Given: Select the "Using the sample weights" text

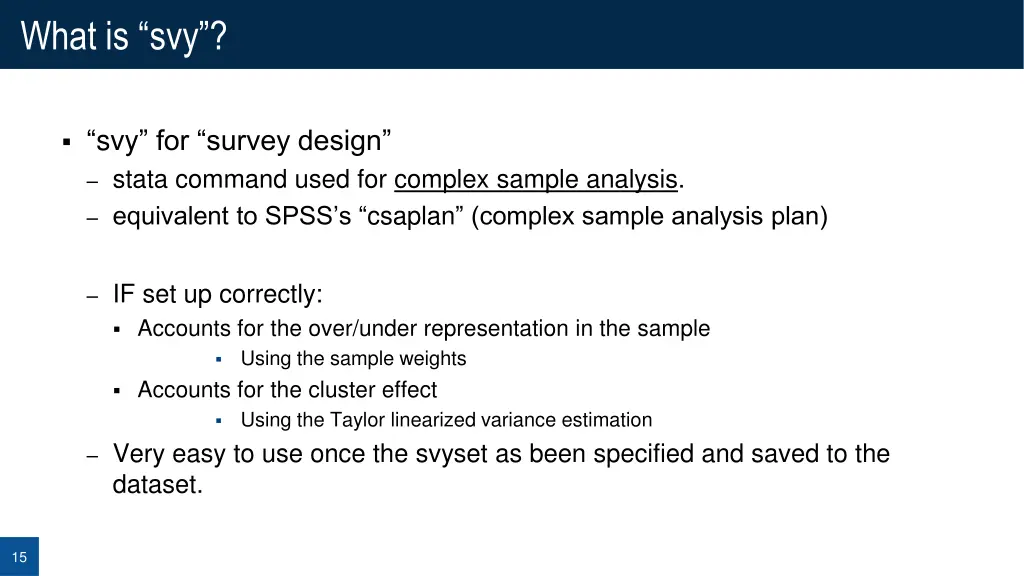Looking at the screenshot, I should tap(353, 359).
